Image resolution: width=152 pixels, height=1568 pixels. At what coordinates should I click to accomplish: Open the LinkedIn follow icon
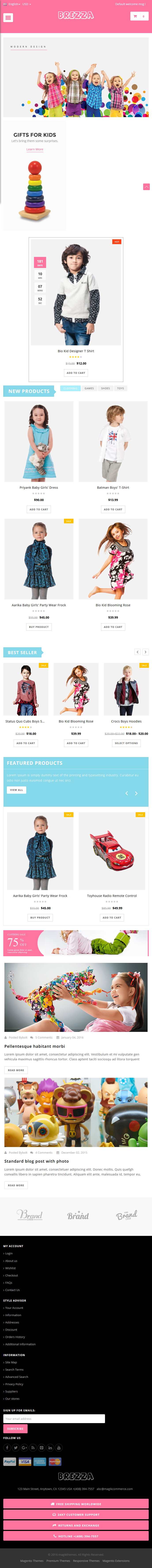point(50,1448)
